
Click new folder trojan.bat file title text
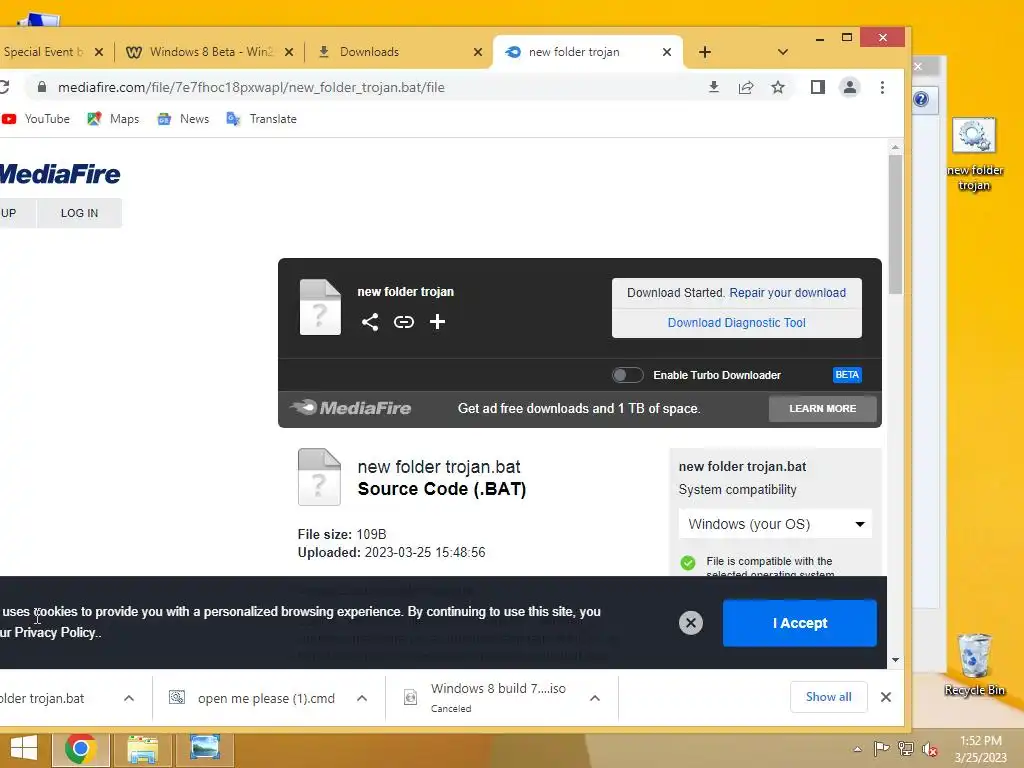pyautogui.click(x=439, y=467)
